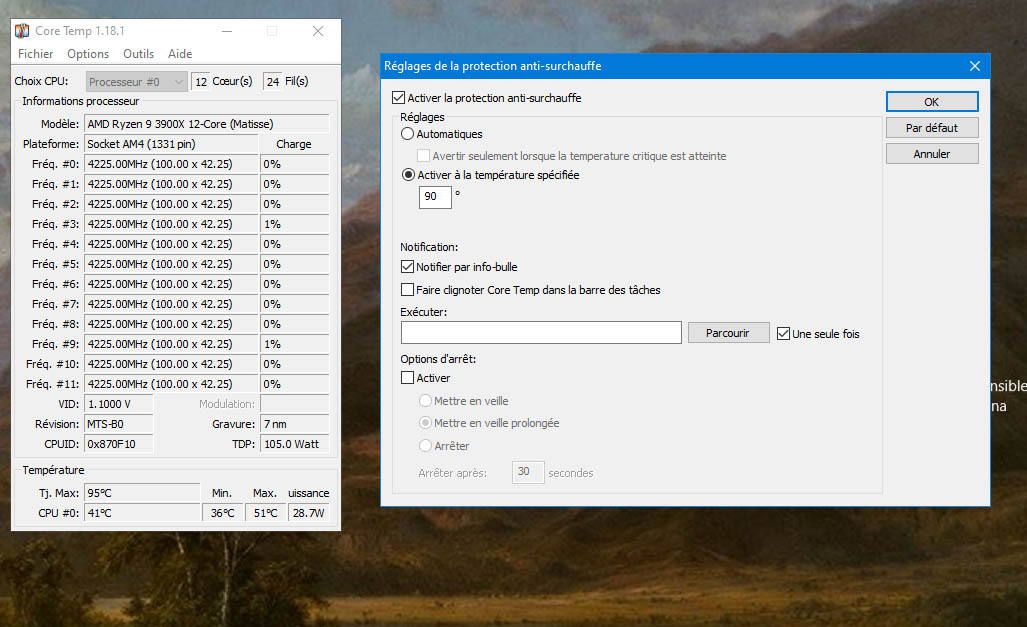The width and height of the screenshot is (1027, 627).
Task: Close the Core Temp window
Action: point(317,31)
